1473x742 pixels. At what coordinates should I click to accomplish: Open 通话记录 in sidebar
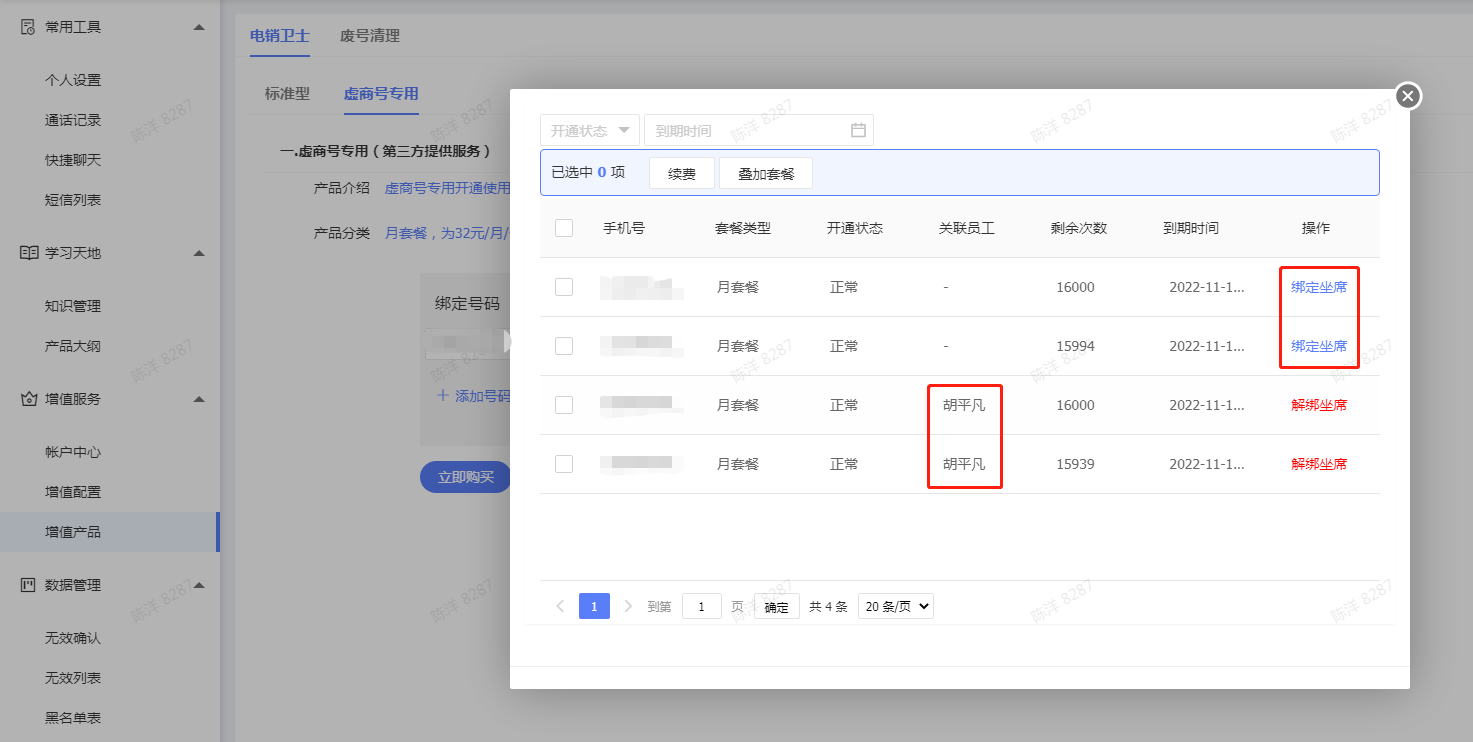73,120
